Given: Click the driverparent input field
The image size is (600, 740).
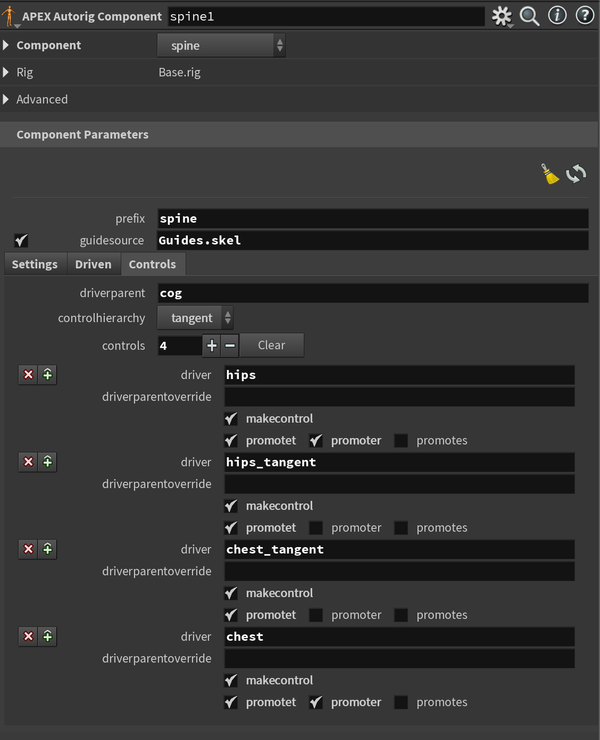Looking at the screenshot, I should tap(372, 293).
